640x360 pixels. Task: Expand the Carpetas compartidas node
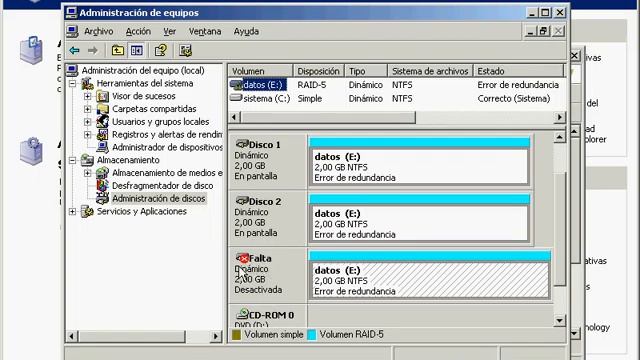pos(87,109)
